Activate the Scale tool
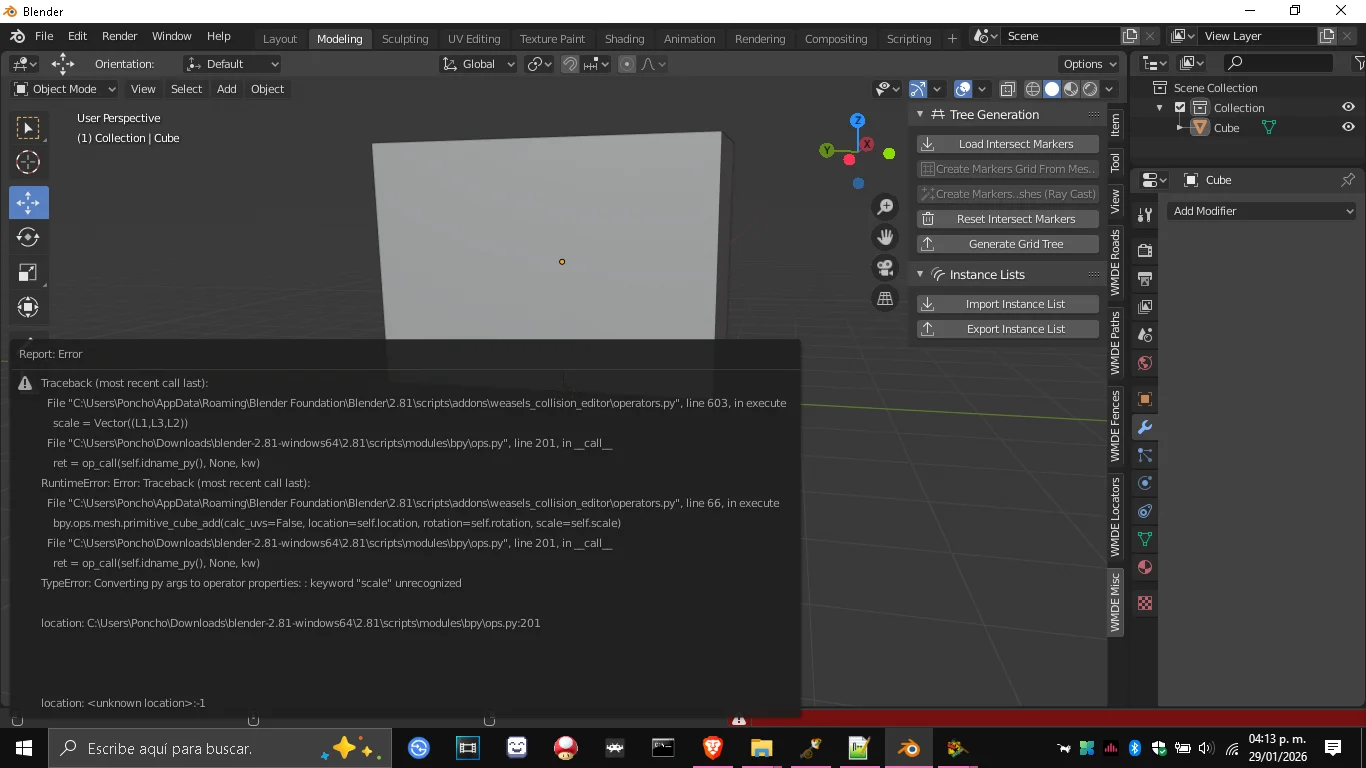The image size is (1366, 768). (28, 273)
